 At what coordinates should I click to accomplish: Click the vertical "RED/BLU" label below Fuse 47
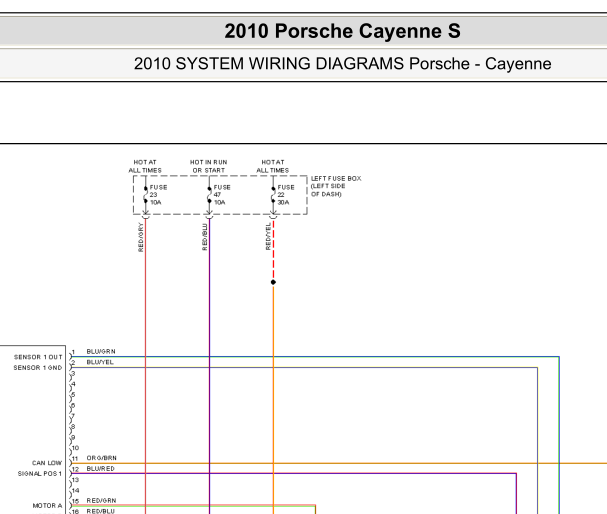point(204,237)
